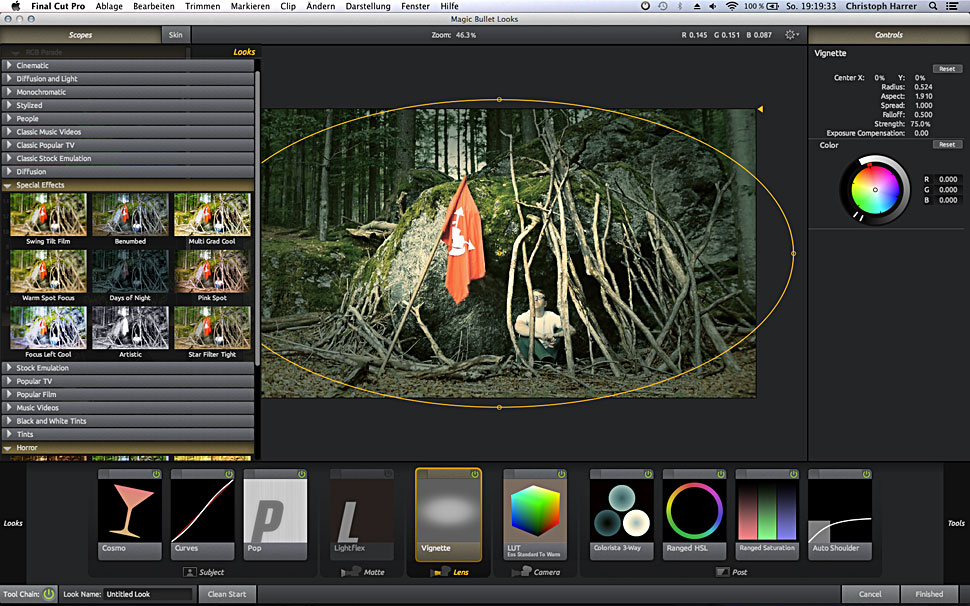The height and width of the screenshot is (606, 970).
Task: Toggle the Tool Chain power button
Action: coord(49,594)
